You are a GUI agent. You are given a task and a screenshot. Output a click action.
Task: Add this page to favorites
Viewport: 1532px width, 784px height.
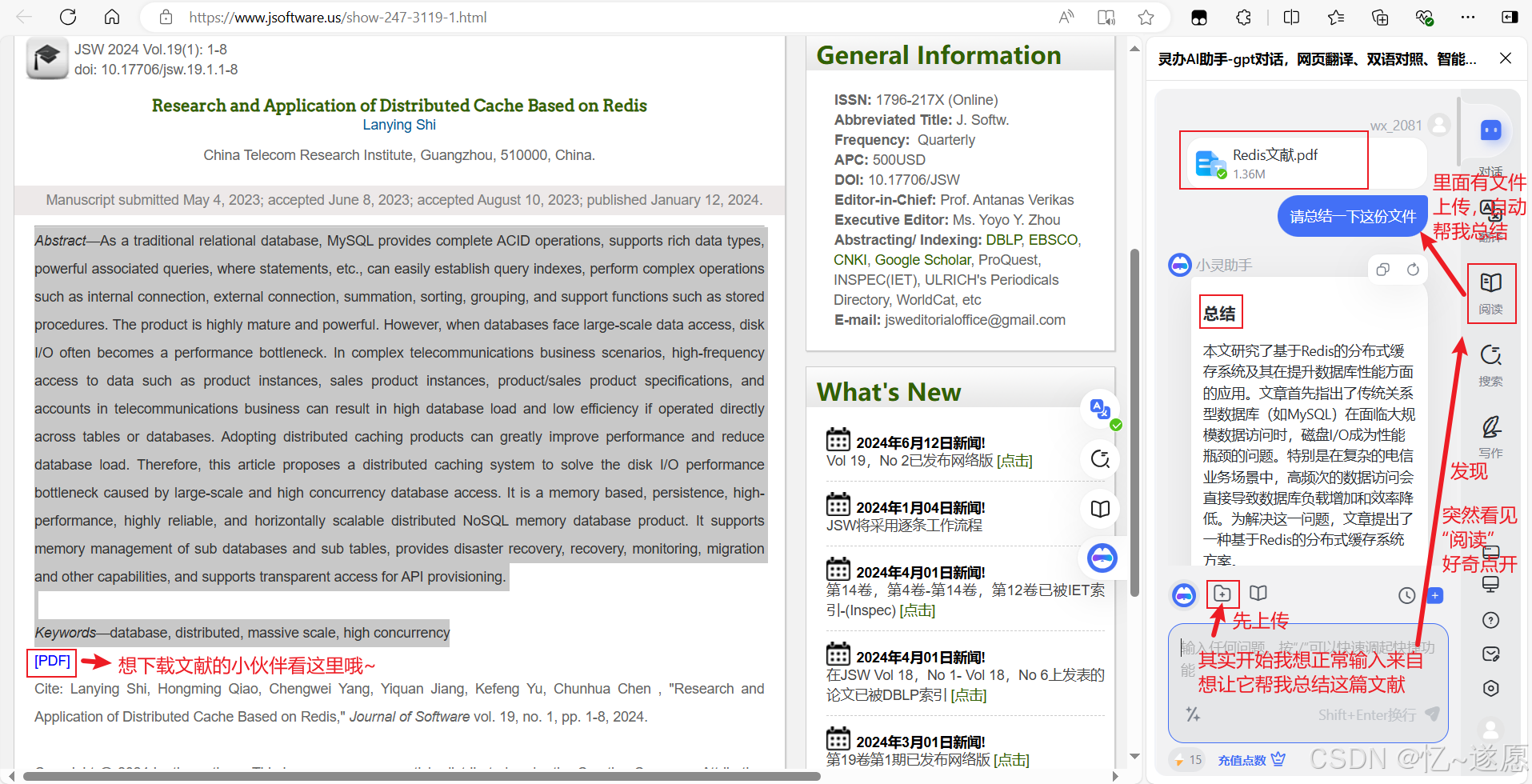tap(1146, 17)
